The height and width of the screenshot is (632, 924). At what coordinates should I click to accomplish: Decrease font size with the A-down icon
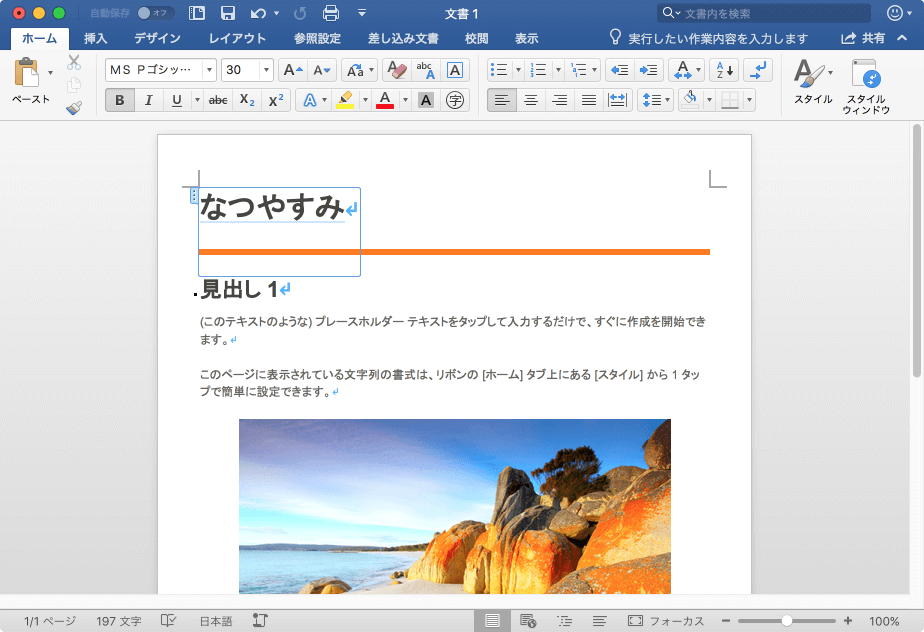pyautogui.click(x=322, y=70)
